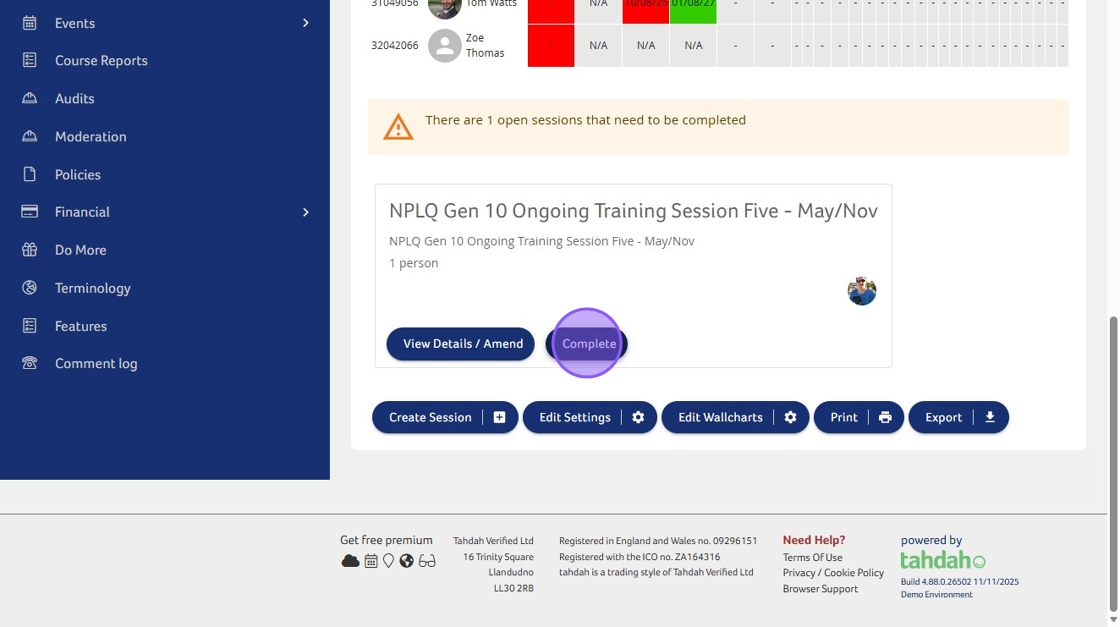Click Complete button on session card
The height and width of the screenshot is (627, 1120).
coord(586,343)
